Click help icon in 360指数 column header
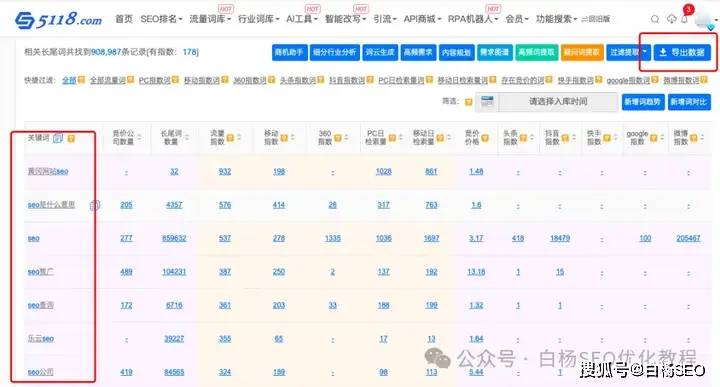The width and height of the screenshot is (720, 387). (338, 138)
